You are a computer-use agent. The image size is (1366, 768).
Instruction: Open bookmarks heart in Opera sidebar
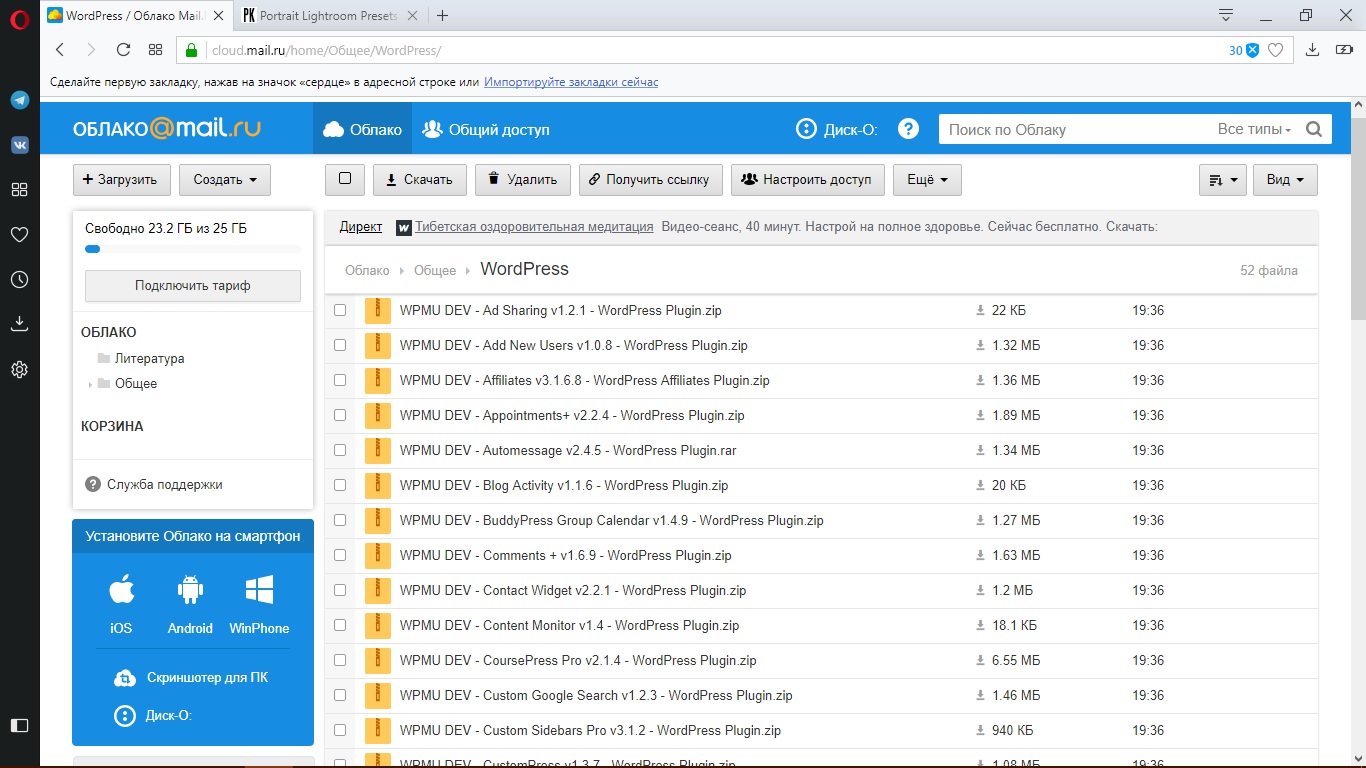tap(19, 235)
